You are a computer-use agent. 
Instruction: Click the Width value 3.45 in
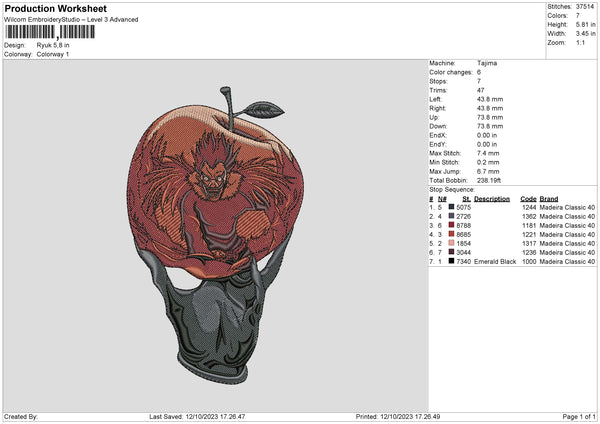(585, 34)
